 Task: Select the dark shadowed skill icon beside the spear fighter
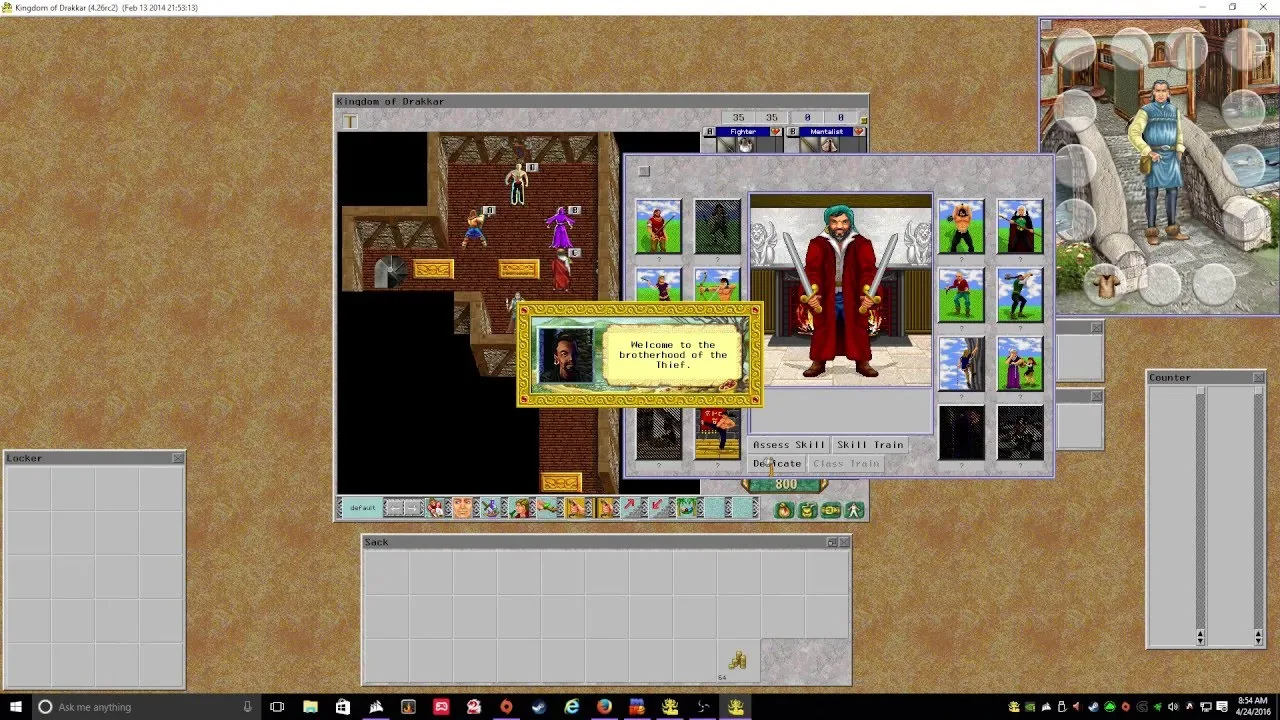pos(717,226)
